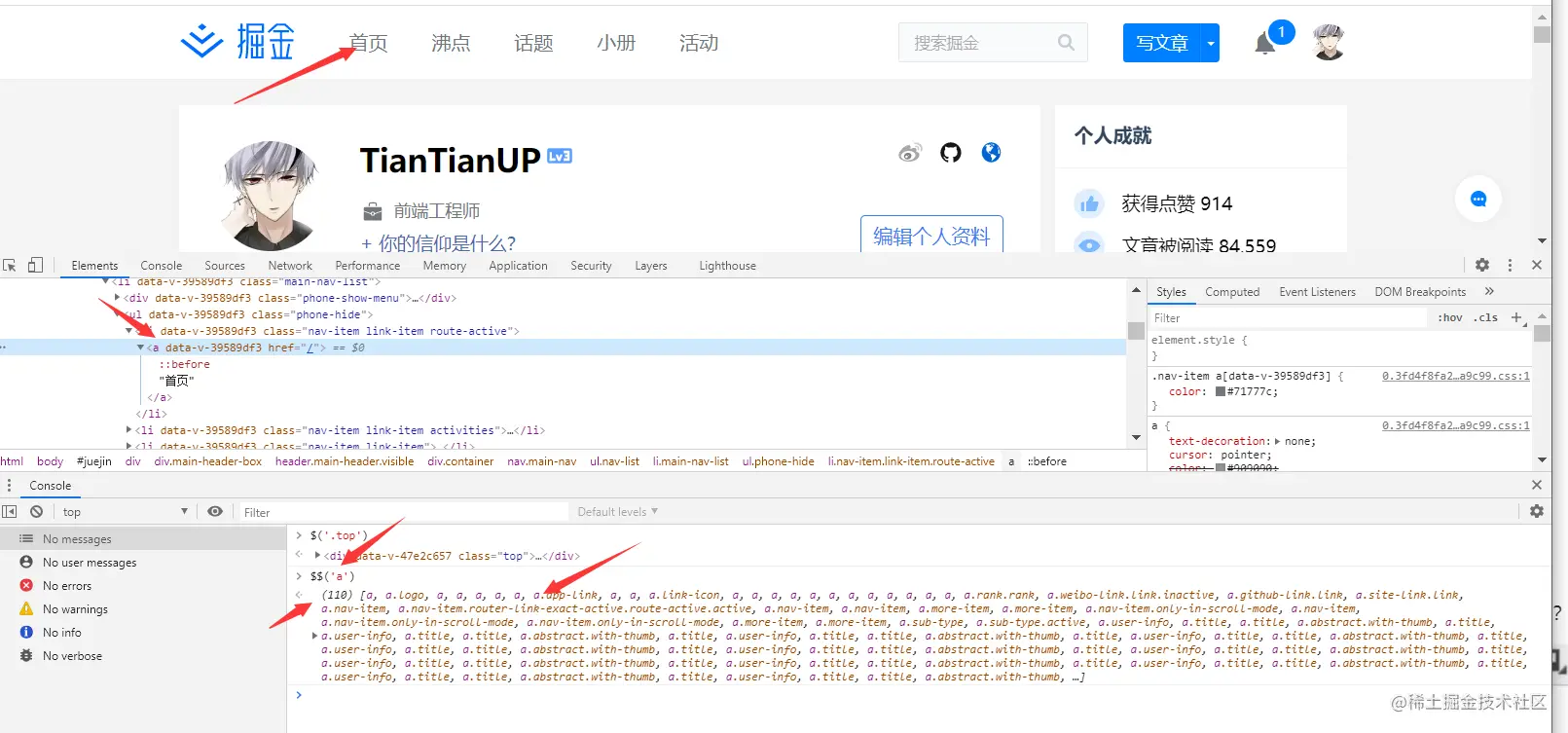This screenshot has width=1568, height=733.
Task: Open the Performance tab
Action: pos(368,265)
